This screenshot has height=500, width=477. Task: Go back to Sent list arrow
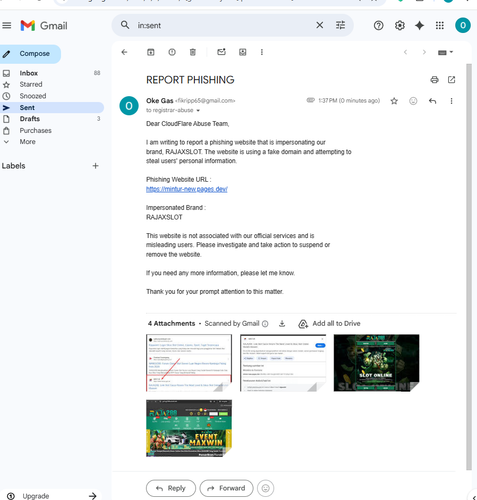pyautogui.click(x=124, y=52)
